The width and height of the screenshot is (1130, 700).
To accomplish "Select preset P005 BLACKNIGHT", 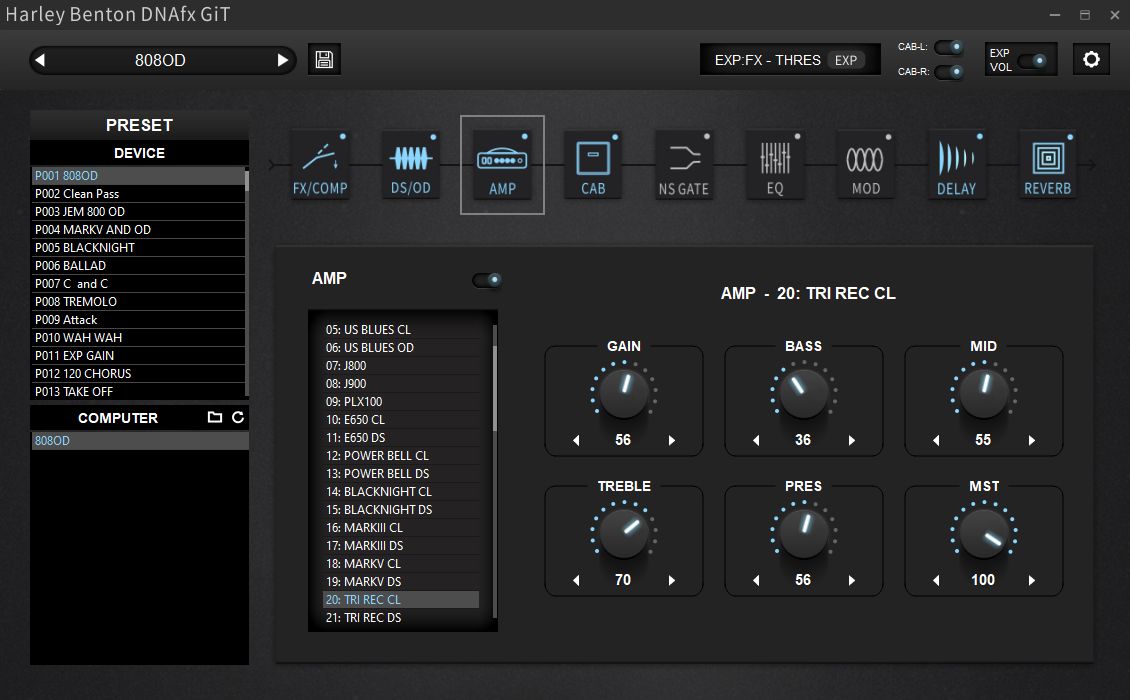I will click(138, 248).
